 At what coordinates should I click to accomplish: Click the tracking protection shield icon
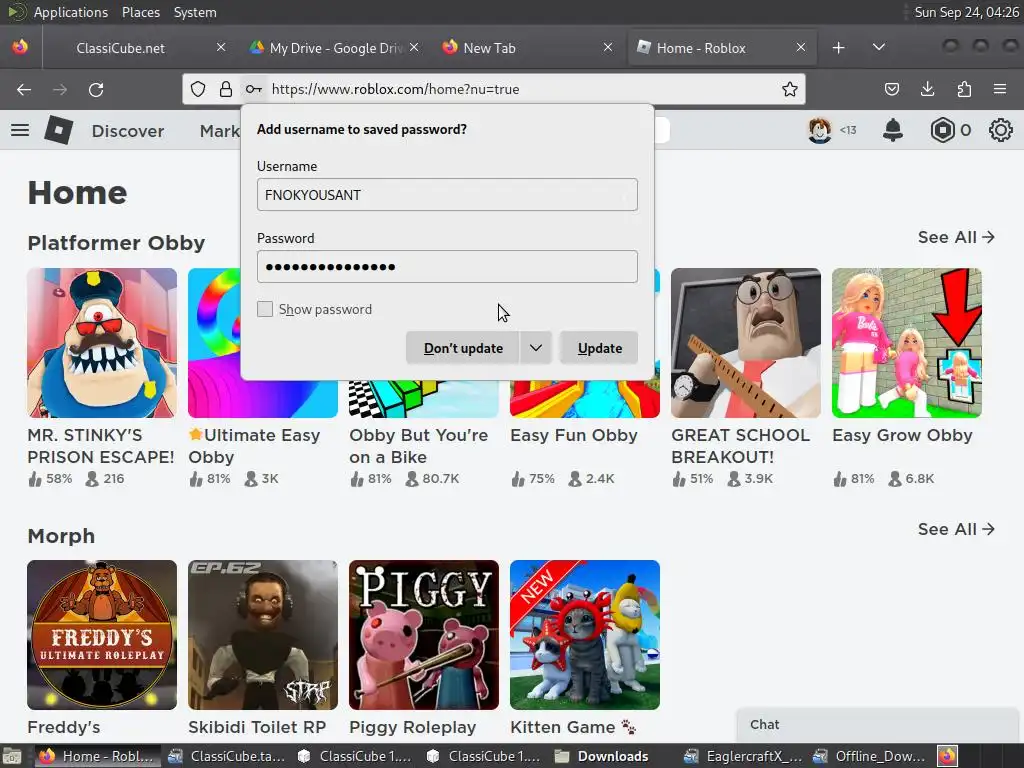[198, 89]
